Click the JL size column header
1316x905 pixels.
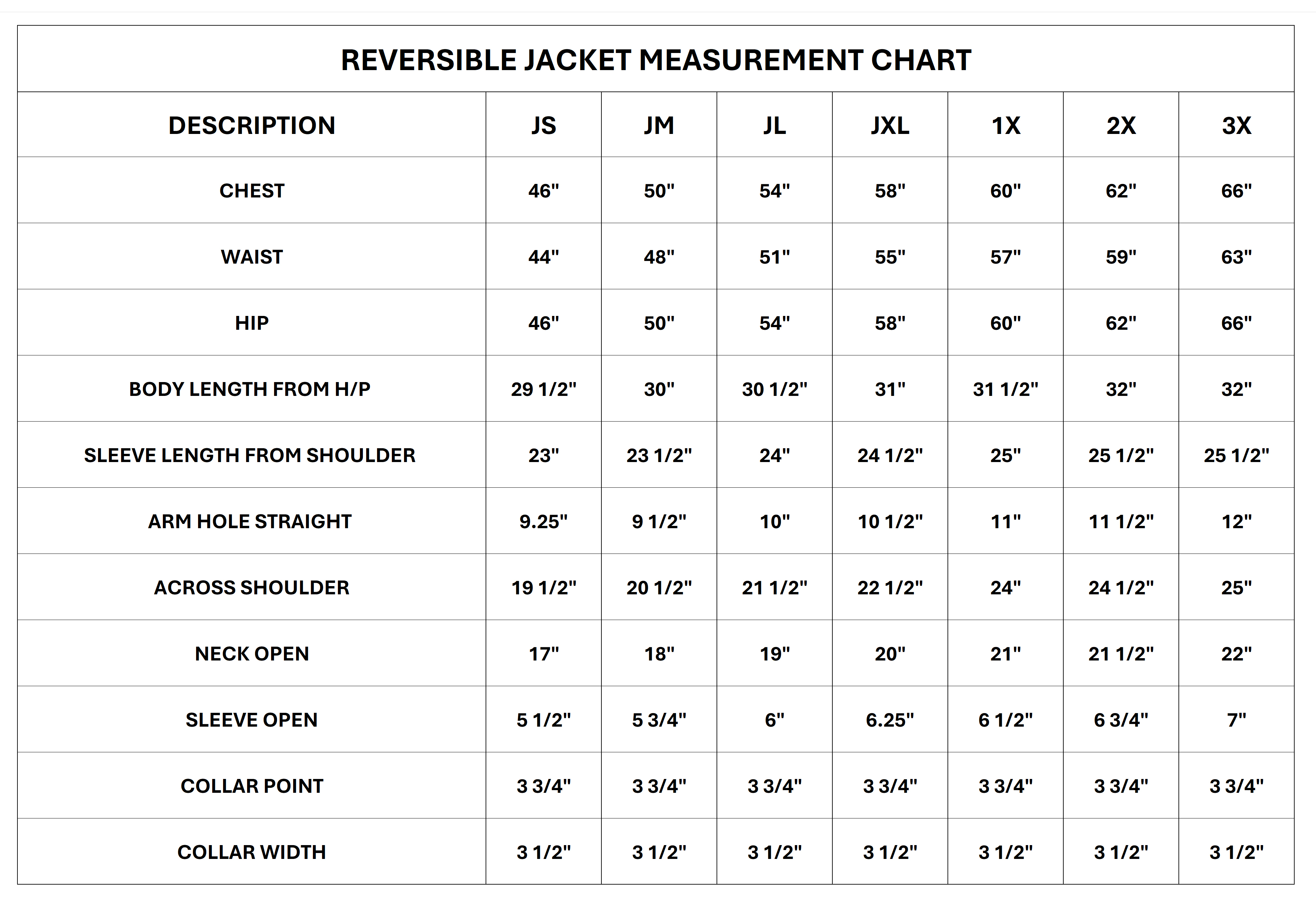[774, 125]
